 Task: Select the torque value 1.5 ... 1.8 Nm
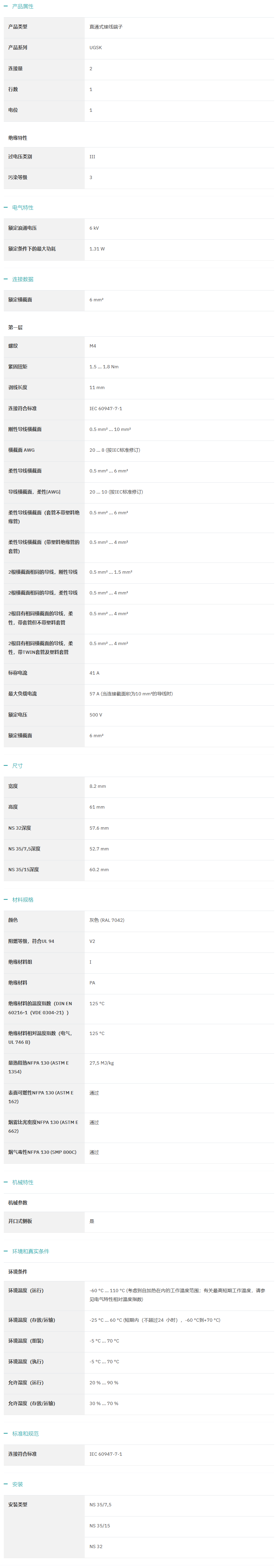pos(104,367)
